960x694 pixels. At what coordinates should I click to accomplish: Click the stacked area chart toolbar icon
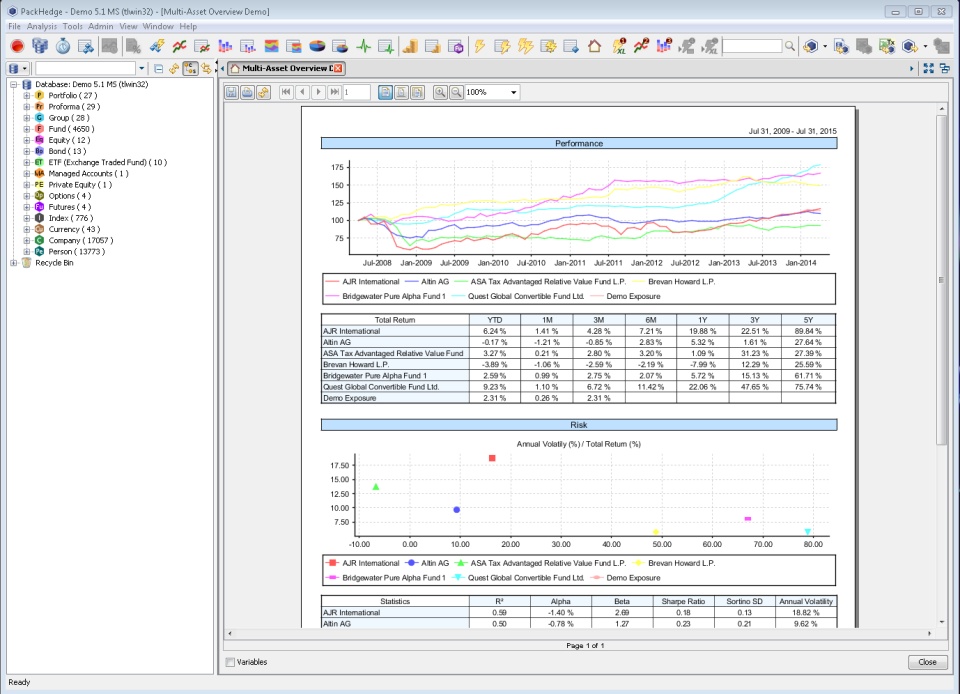click(271, 46)
